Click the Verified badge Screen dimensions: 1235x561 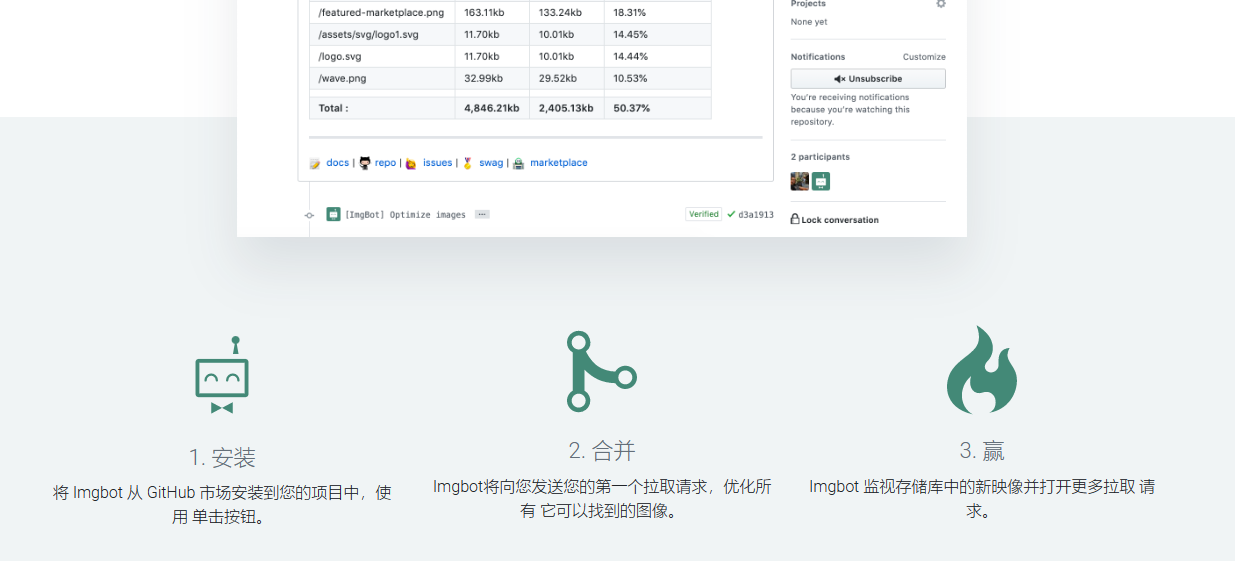704,214
